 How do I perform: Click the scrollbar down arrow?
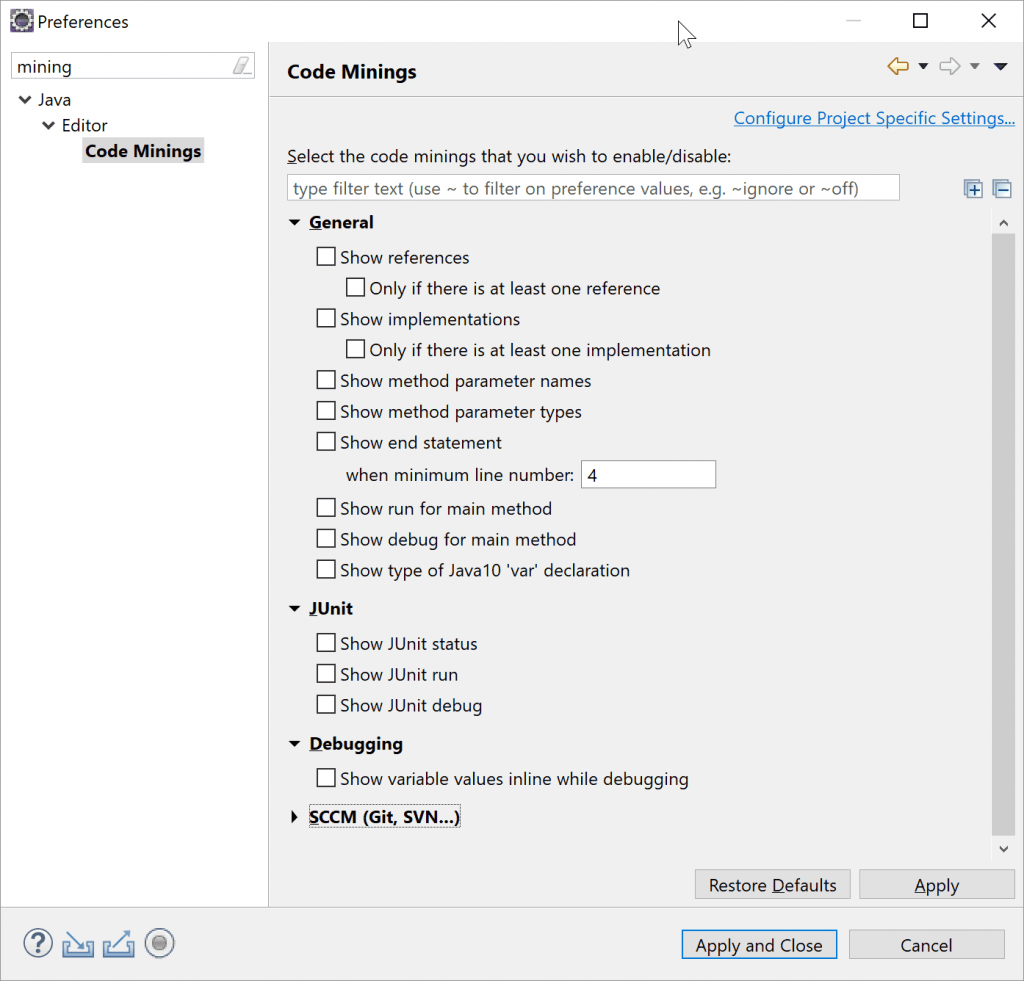point(1003,848)
